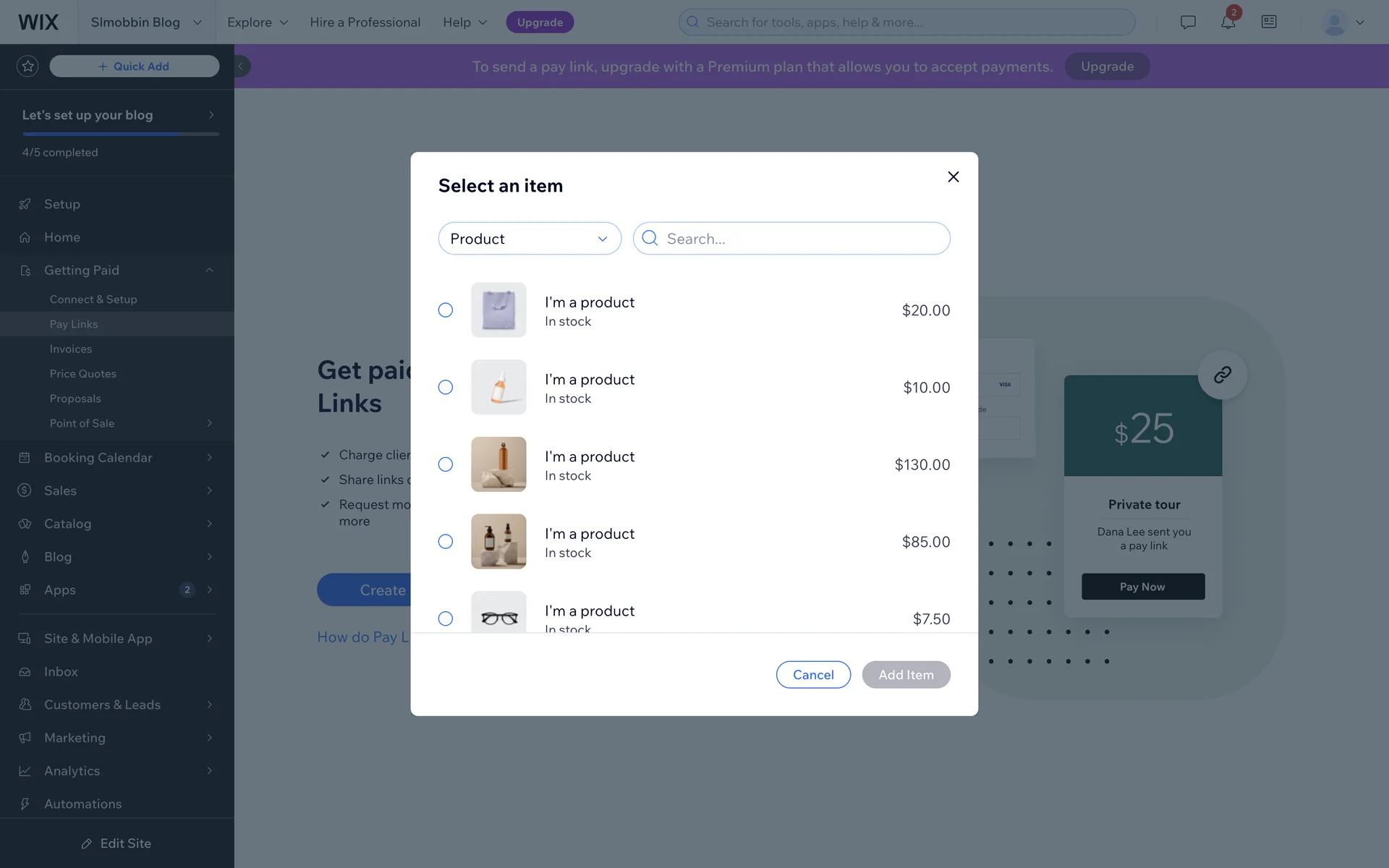The image size is (1389, 868).
Task: Open the chat messages icon in header
Action: coord(1187,22)
